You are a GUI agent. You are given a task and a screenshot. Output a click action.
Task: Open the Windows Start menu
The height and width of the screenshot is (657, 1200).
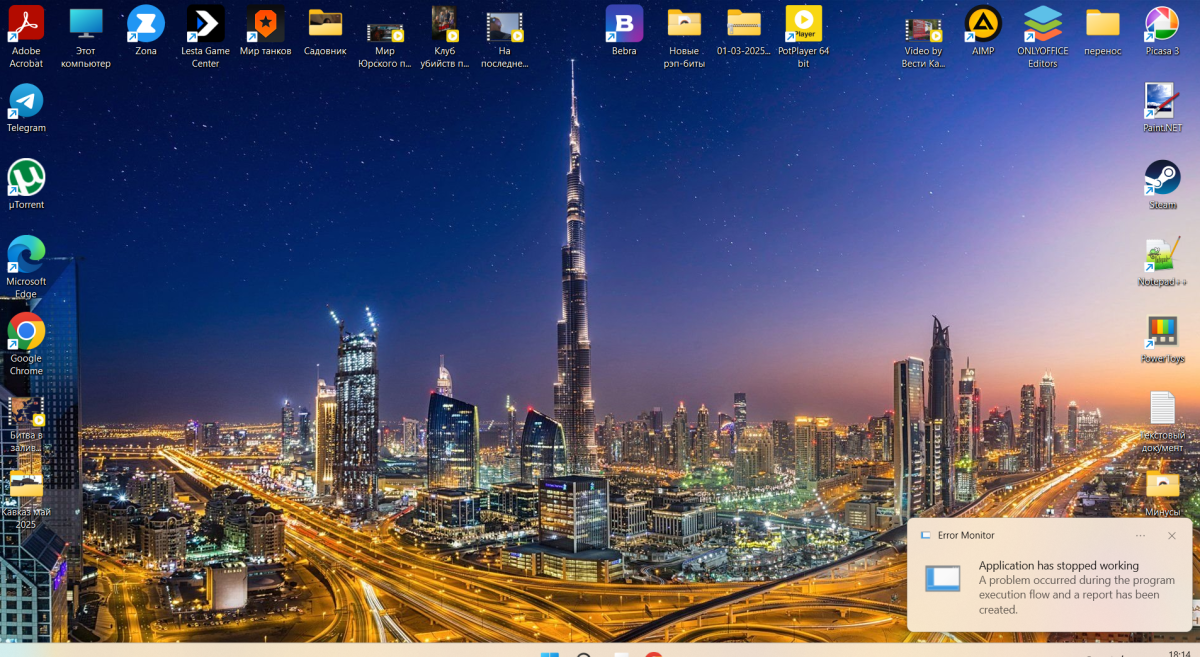tap(549, 654)
